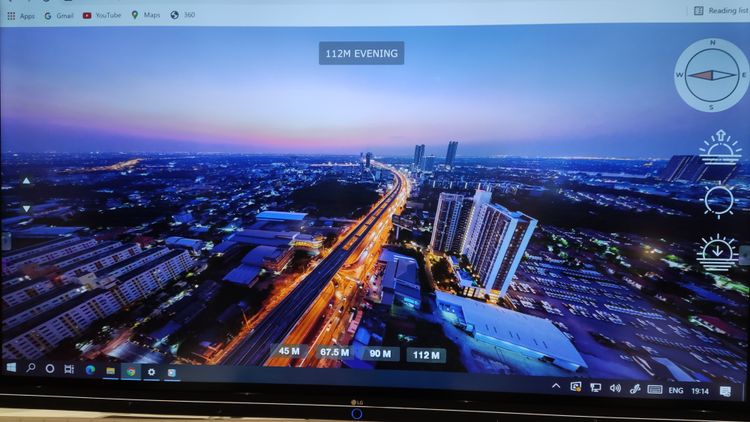Screen dimensions: 750x422
Task: Switch to Chrome in the taskbar
Action: coord(131,371)
